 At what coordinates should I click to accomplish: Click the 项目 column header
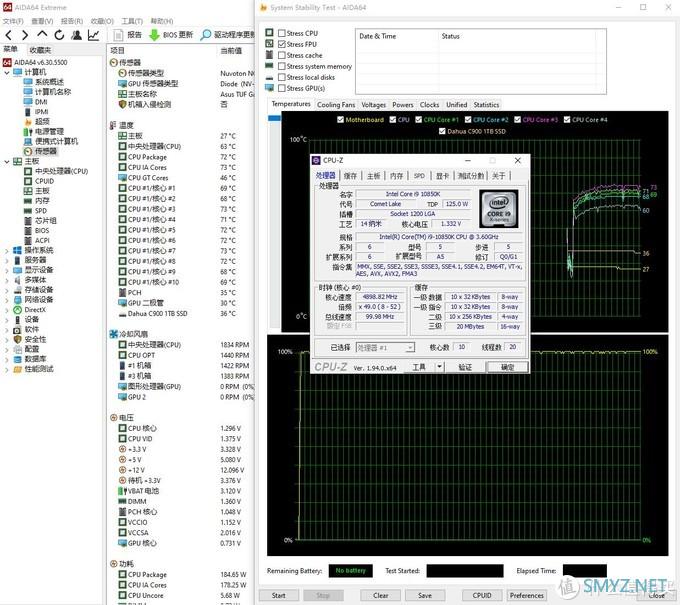click(x=117, y=51)
